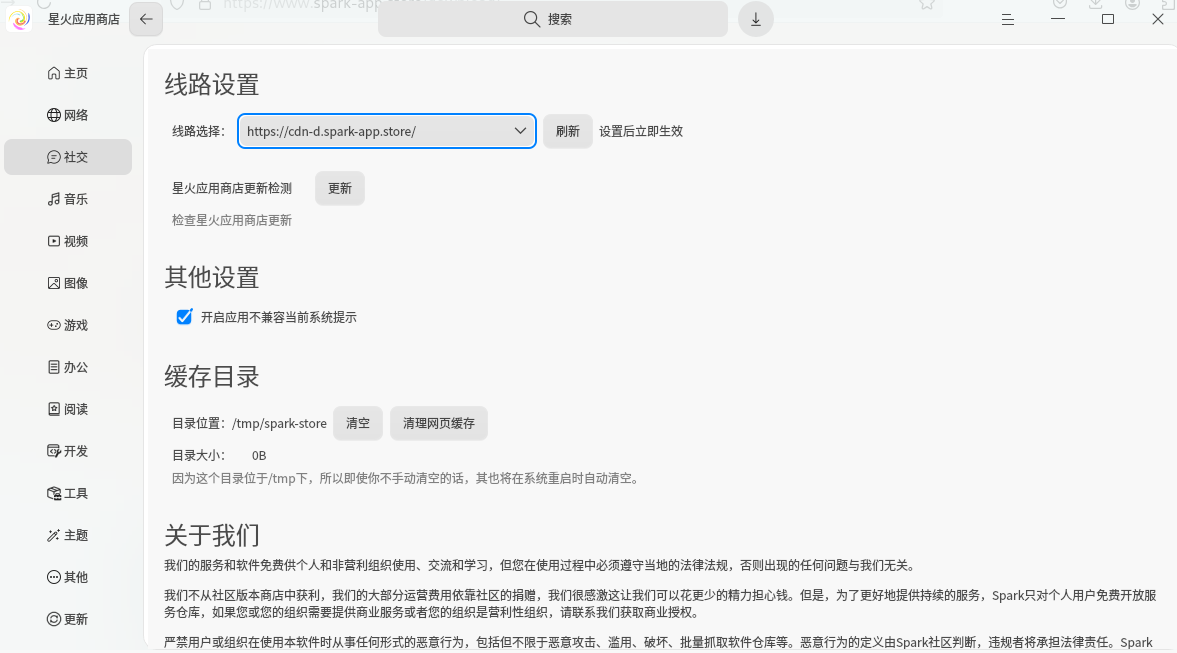Click the 刷新 refresh button

click(567, 131)
